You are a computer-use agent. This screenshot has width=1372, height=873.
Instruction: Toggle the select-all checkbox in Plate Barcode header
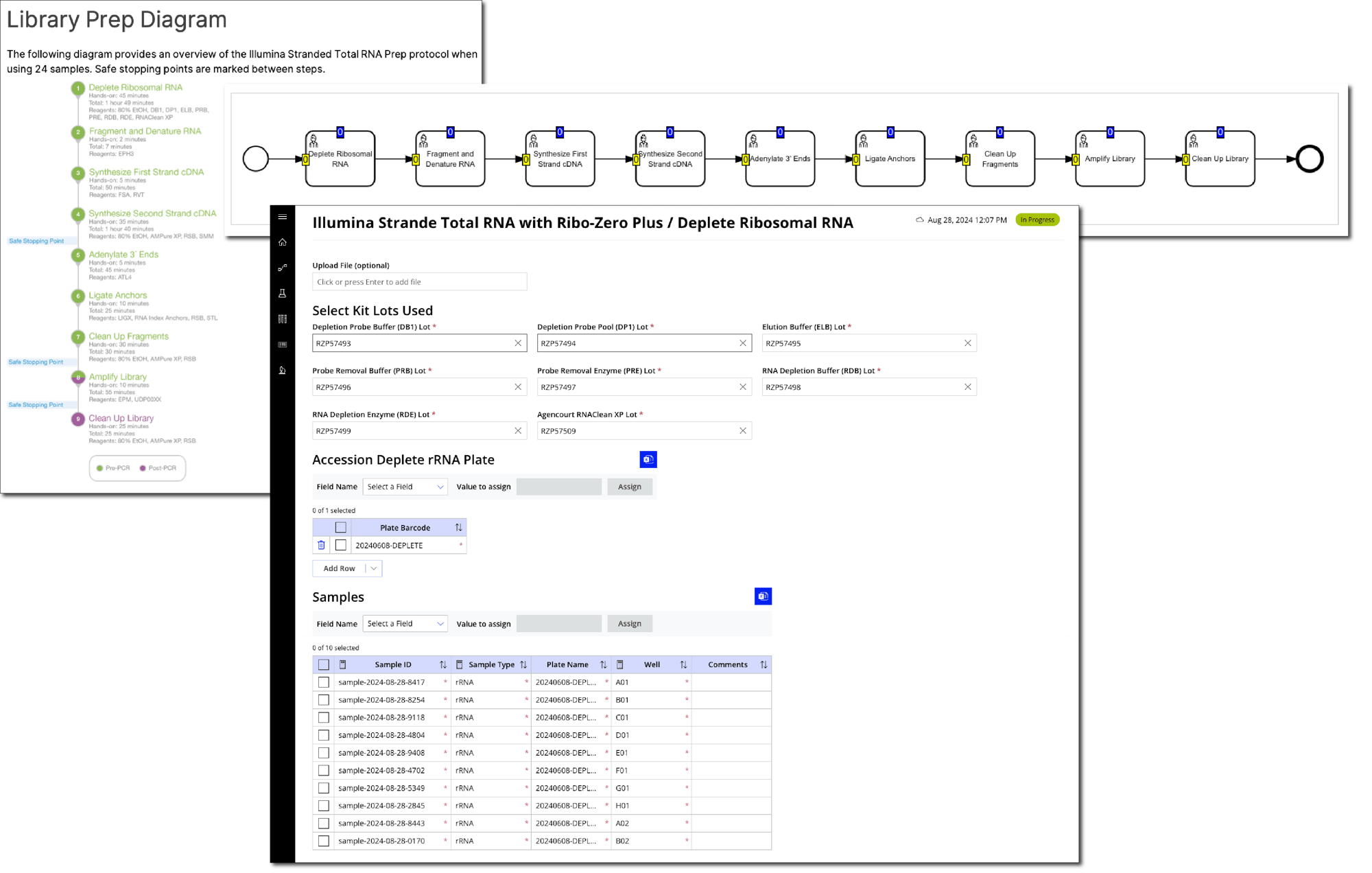click(x=341, y=528)
